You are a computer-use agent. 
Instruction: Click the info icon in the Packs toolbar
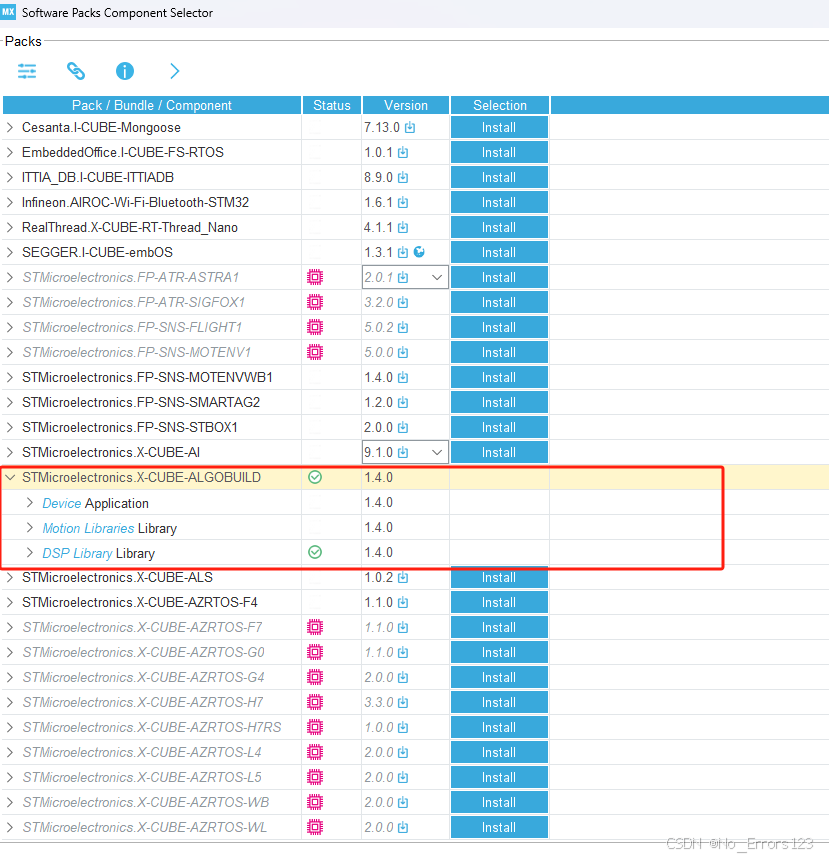(124, 71)
